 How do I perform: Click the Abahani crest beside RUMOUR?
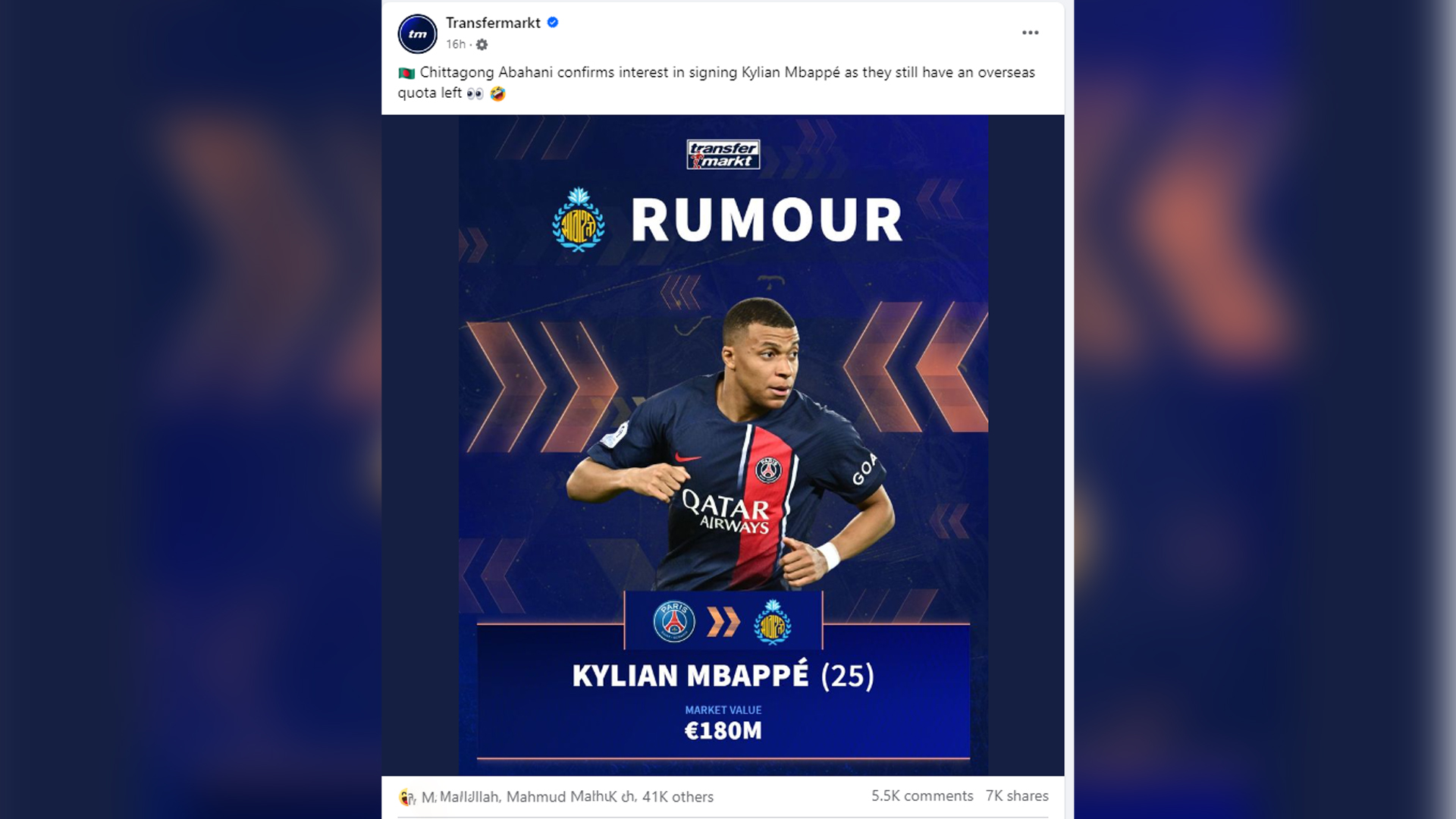point(579,219)
